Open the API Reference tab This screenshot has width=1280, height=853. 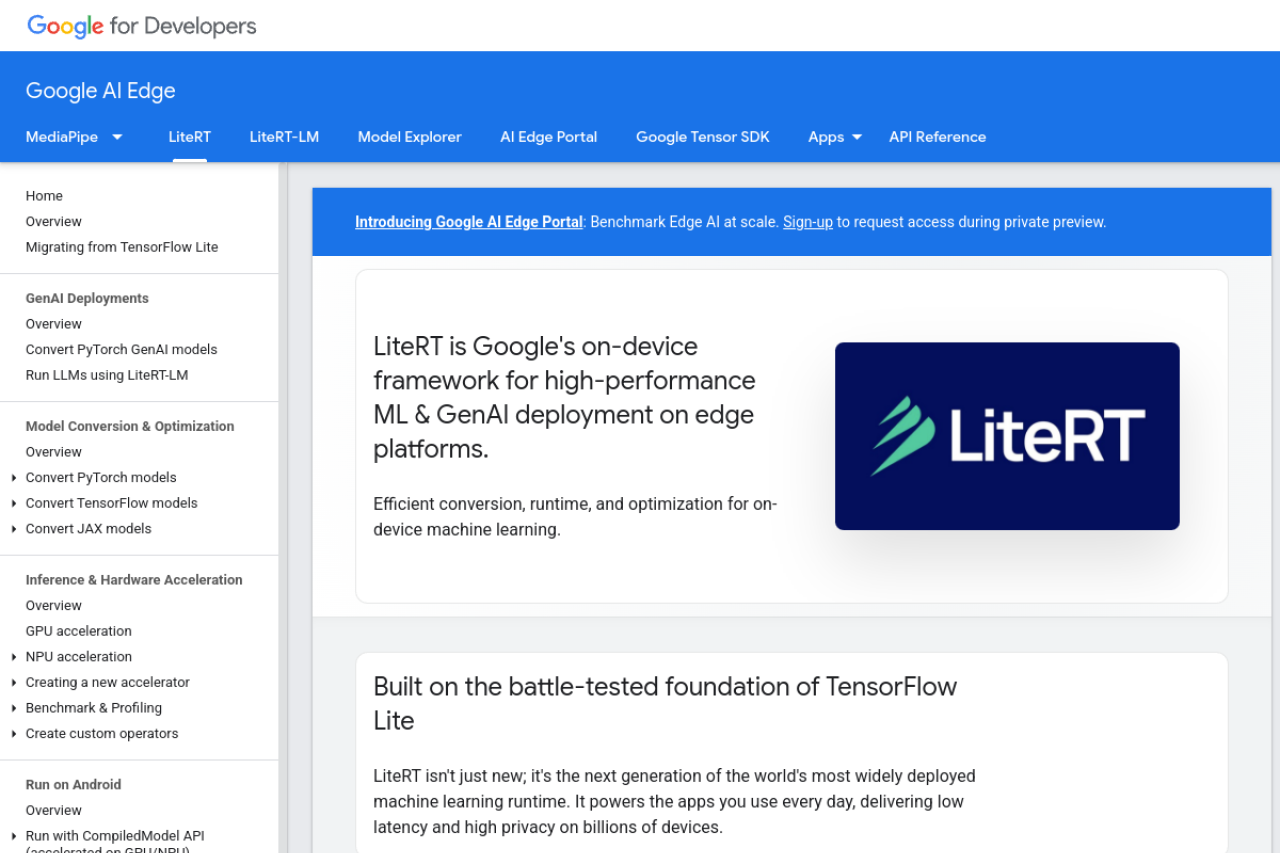click(x=938, y=137)
